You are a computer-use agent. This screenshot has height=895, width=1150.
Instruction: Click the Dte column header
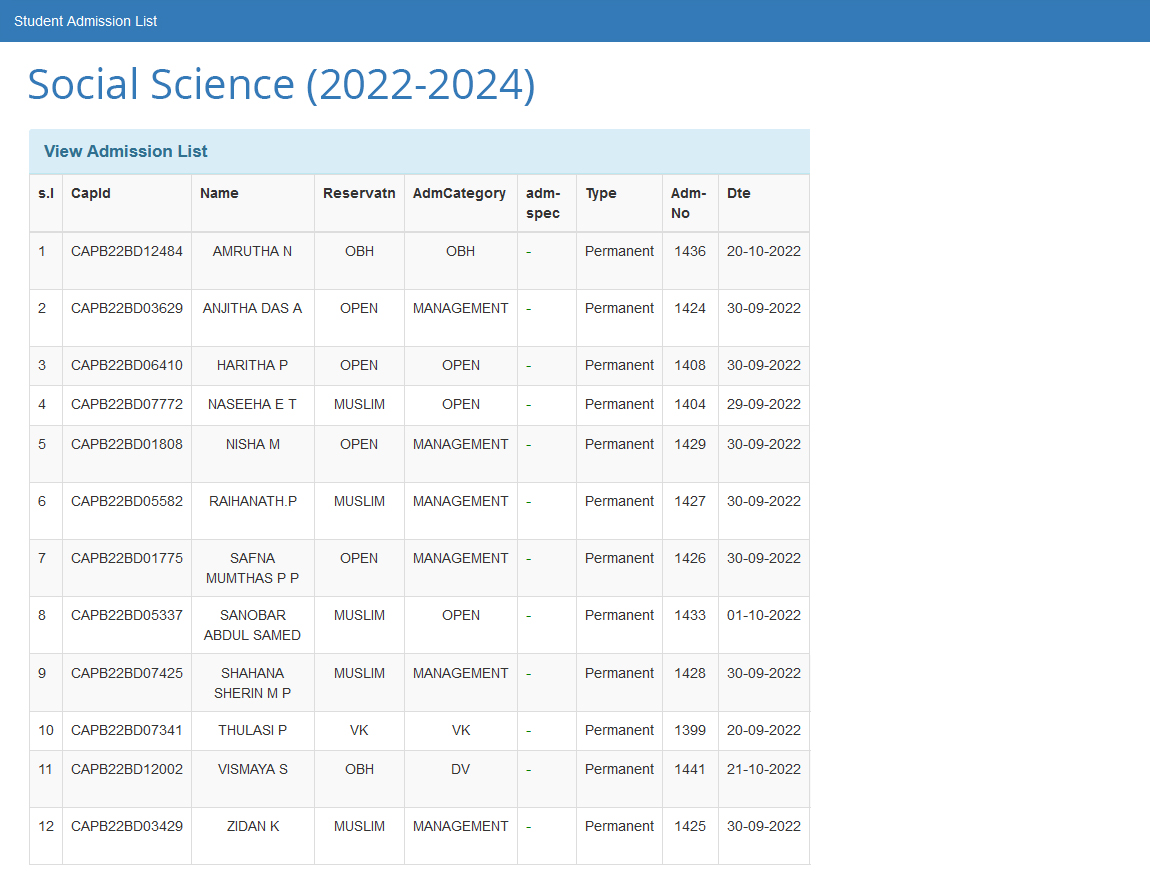(739, 193)
